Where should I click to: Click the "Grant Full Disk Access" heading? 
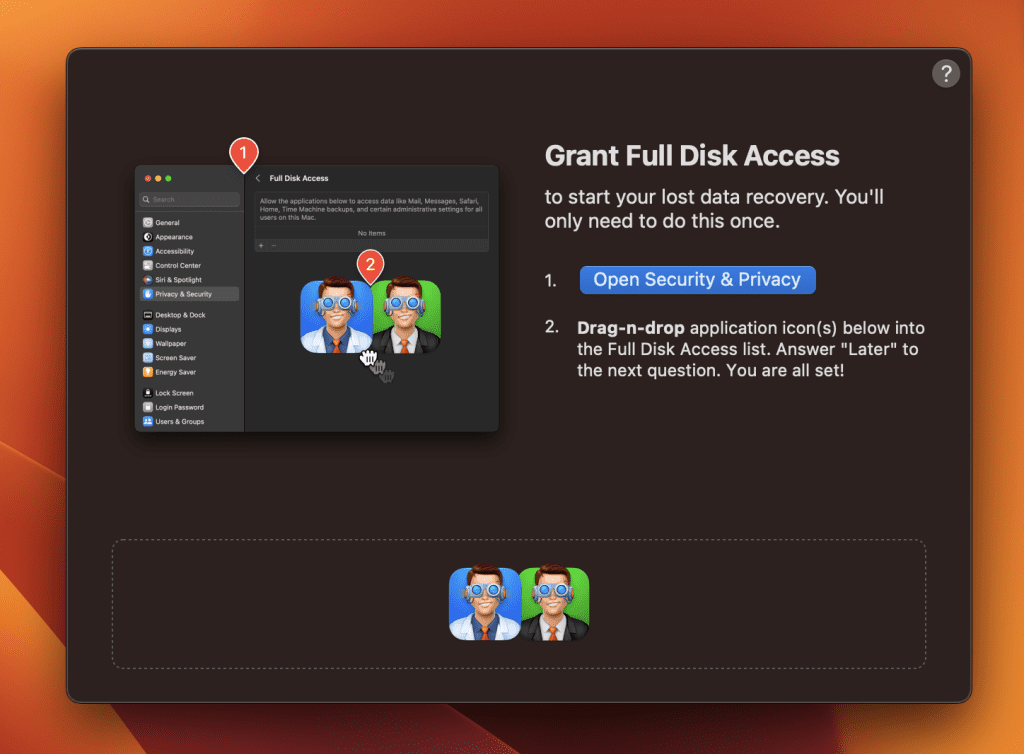pos(692,156)
